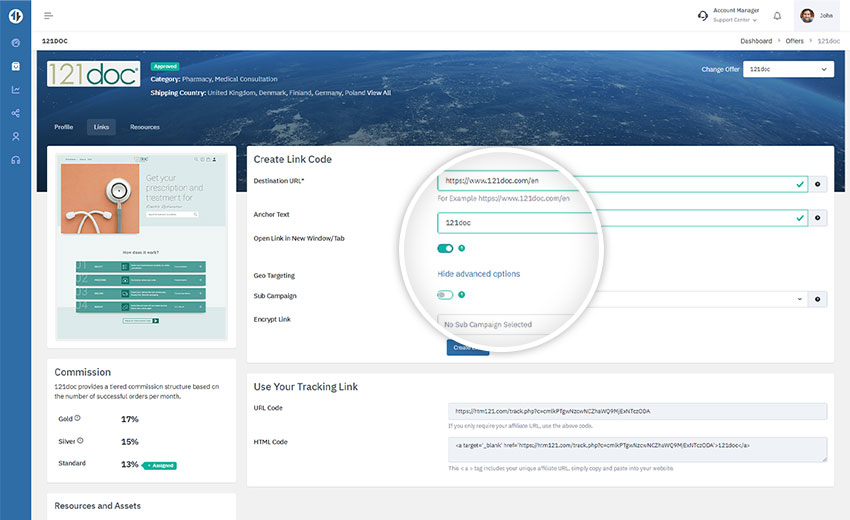Open the user profile icon in sidebar
This screenshot has width=850, height=520.
(x=15, y=136)
